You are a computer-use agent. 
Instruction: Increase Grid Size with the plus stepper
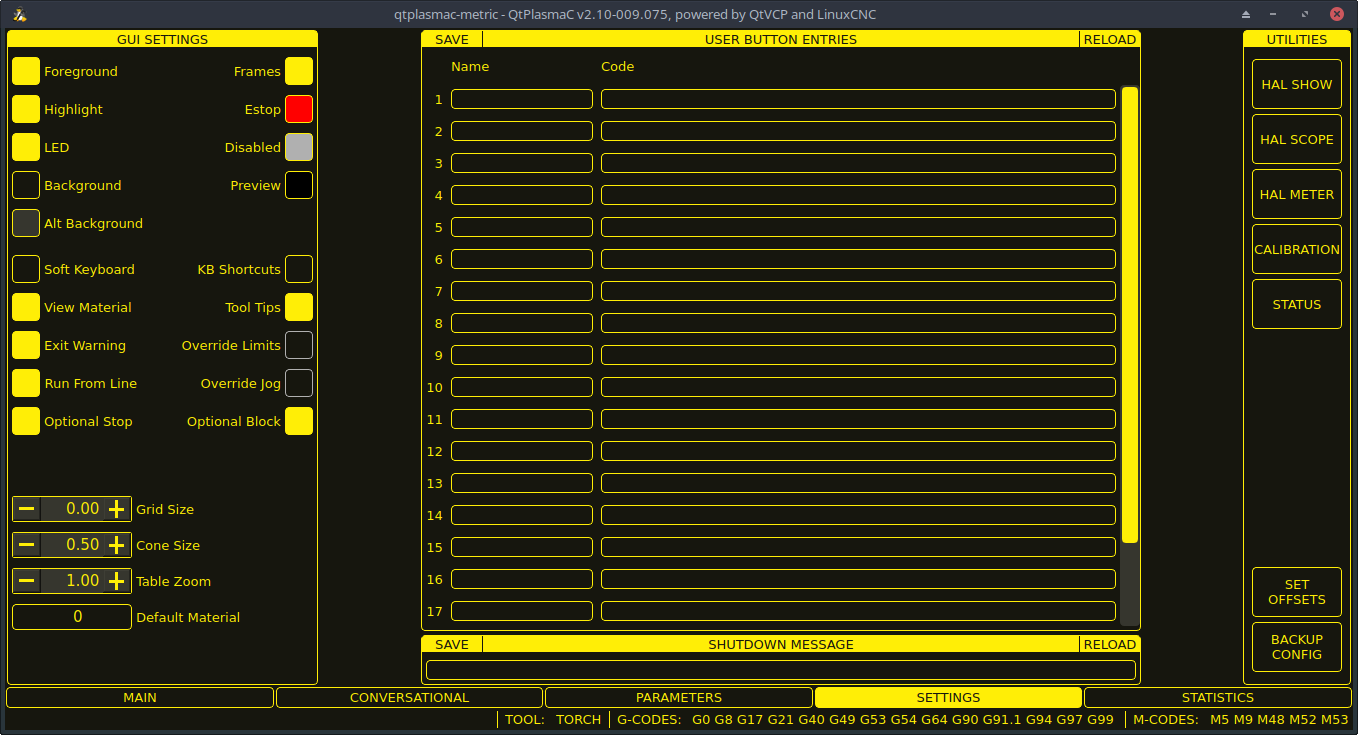(x=117, y=509)
